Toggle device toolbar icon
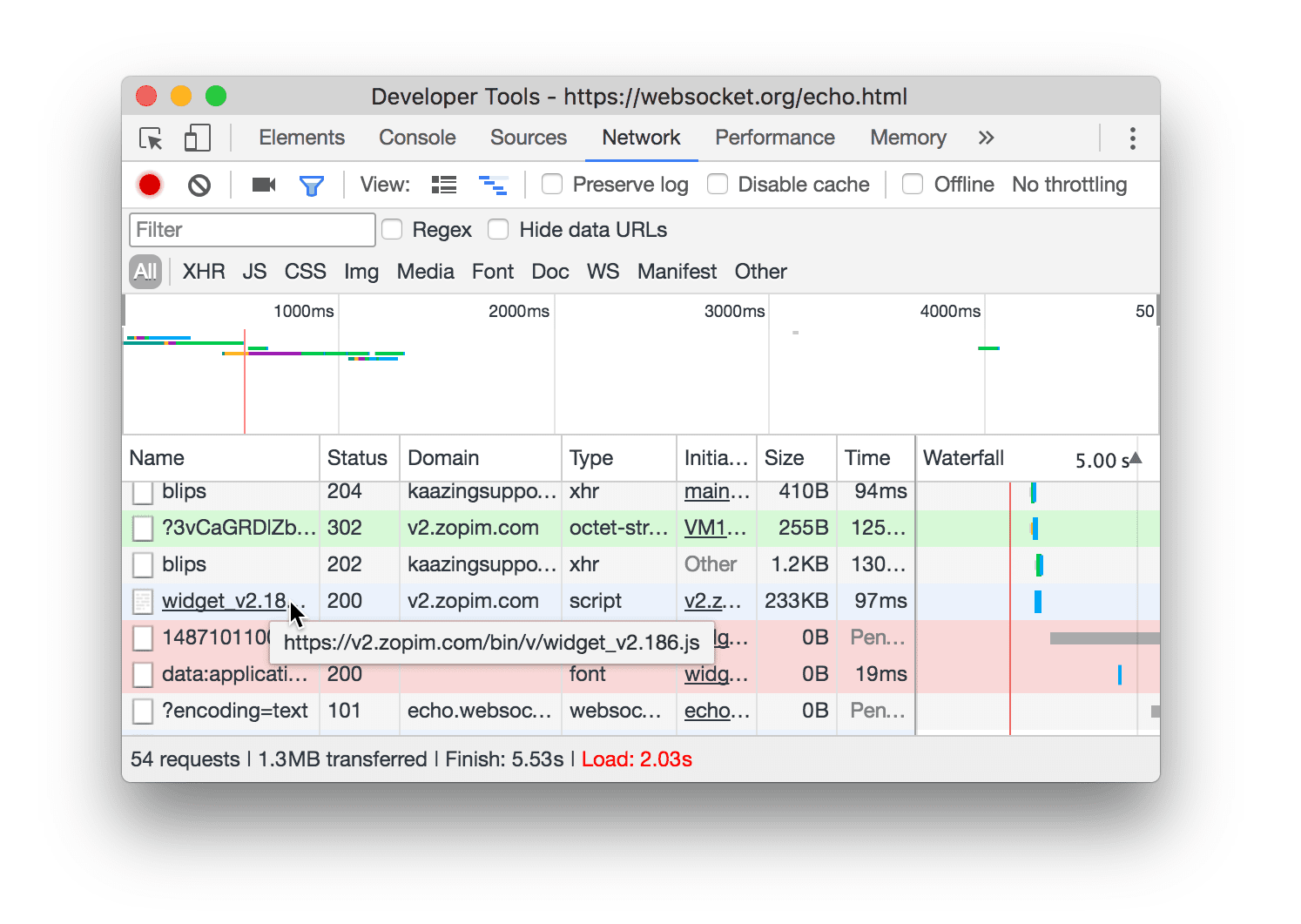This screenshot has height=924, width=1301. point(197,138)
